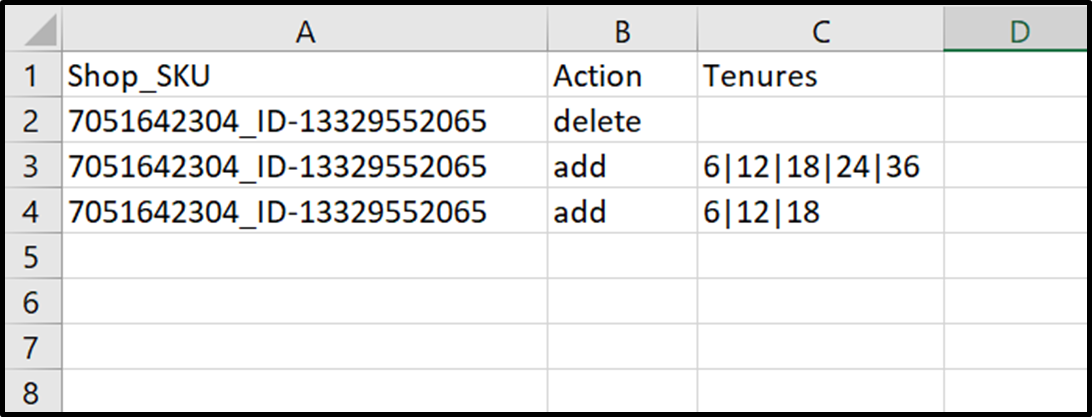Select the SKU cell in row 2
The image size is (1092, 417).
point(305,121)
